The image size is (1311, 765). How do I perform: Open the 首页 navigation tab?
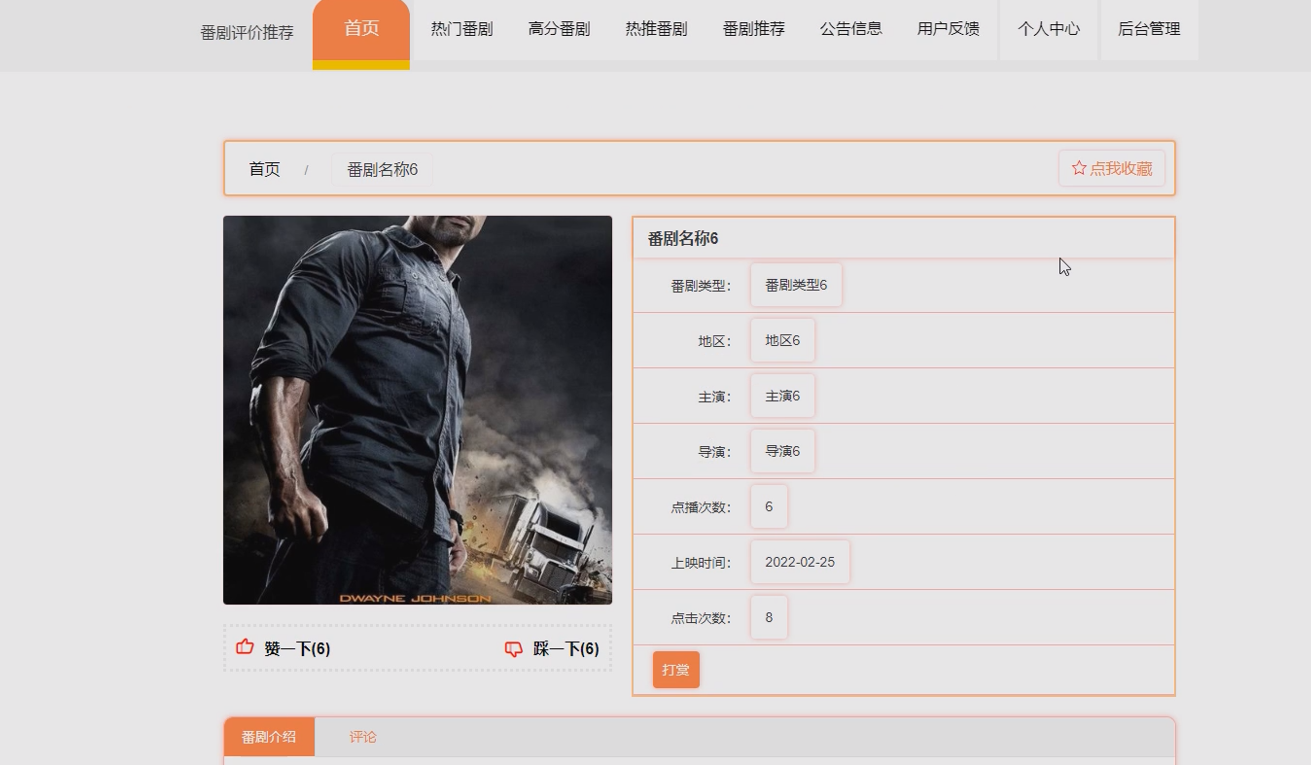pos(361,29)
